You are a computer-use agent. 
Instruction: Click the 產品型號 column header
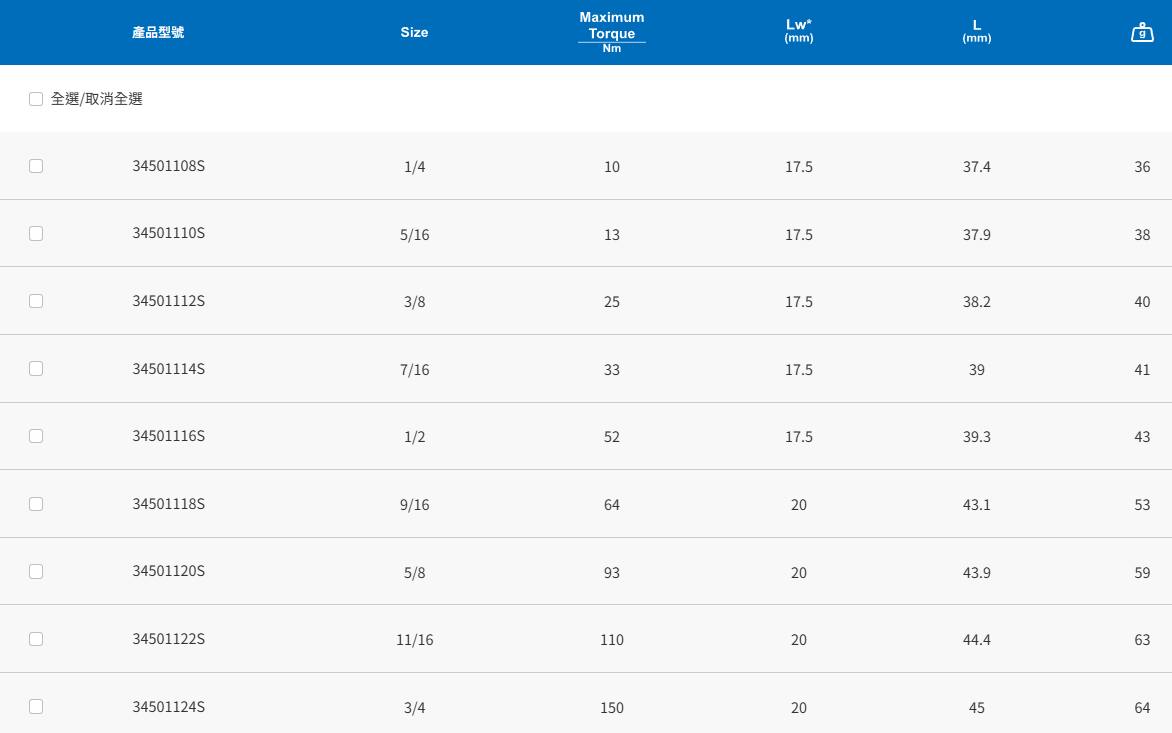[158, 33]
